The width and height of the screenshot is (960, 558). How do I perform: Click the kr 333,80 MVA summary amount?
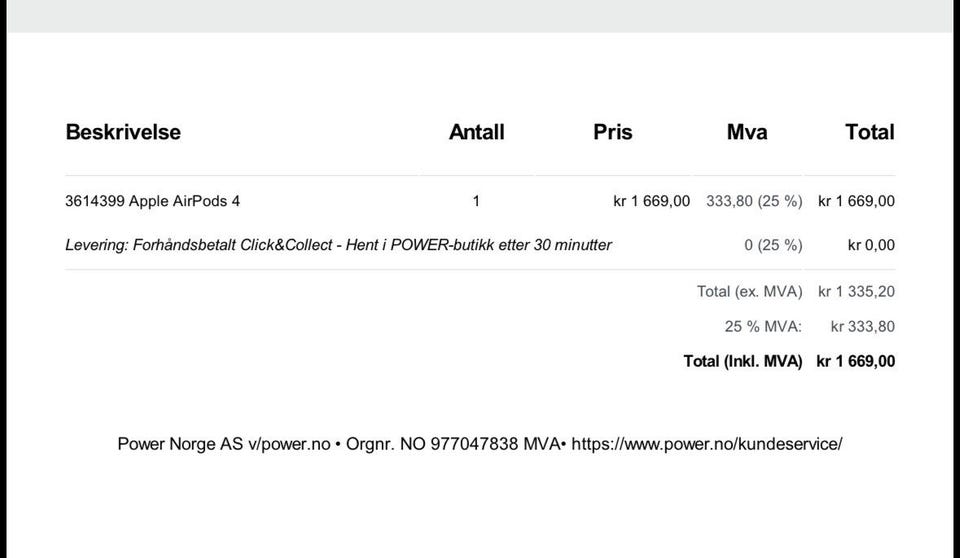tap(862, 326)
